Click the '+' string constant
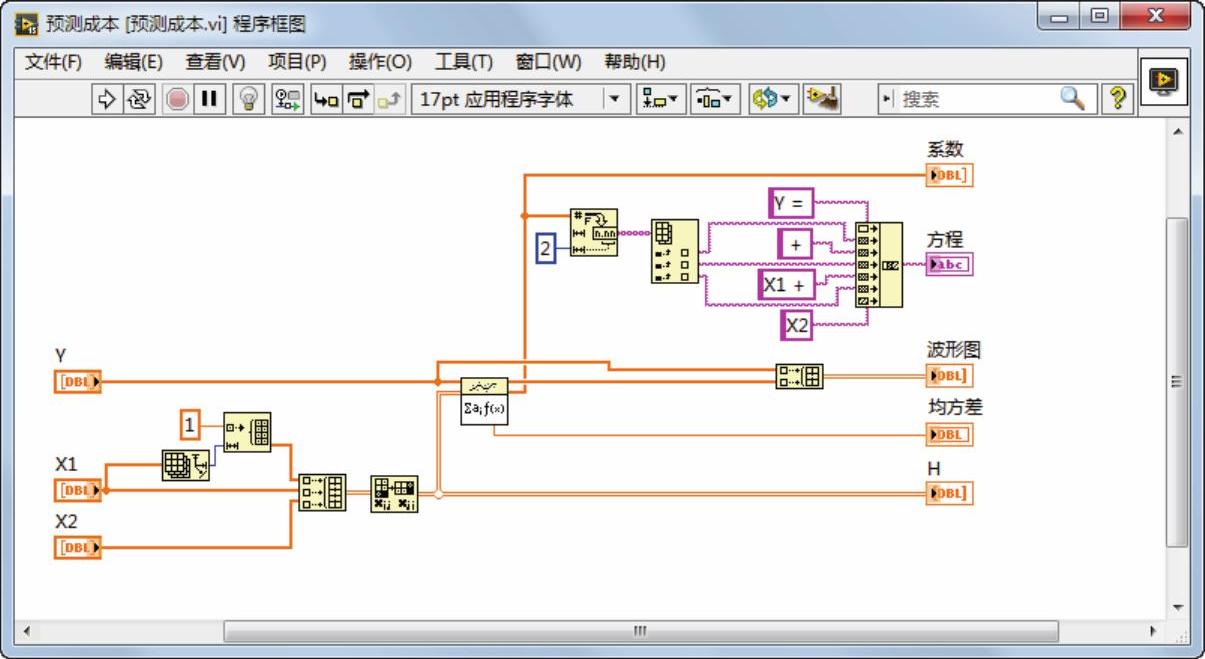Image resolution: width=1205 pixels, height=659 pixels. click(796, 244)
